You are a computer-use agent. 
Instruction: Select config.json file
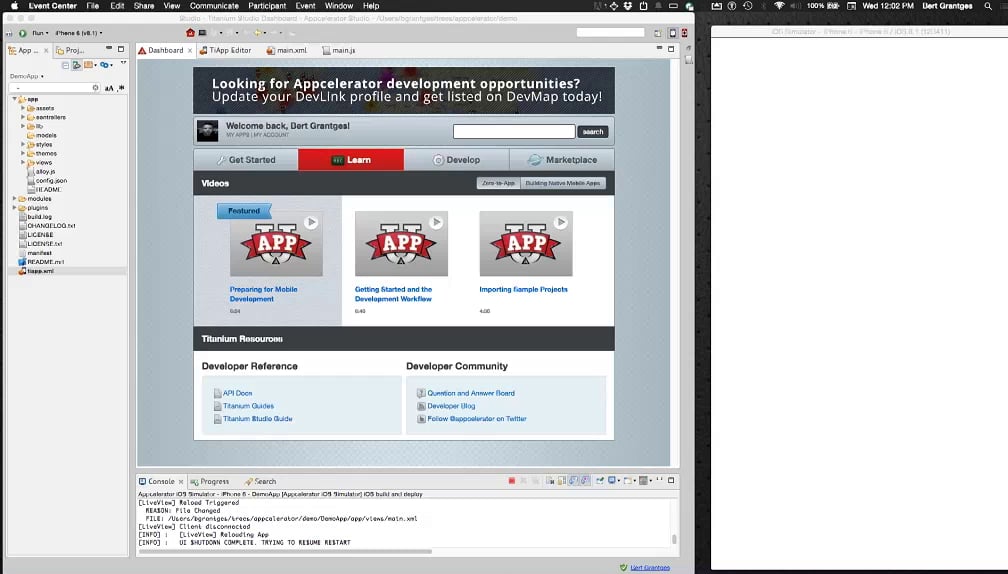46,181
